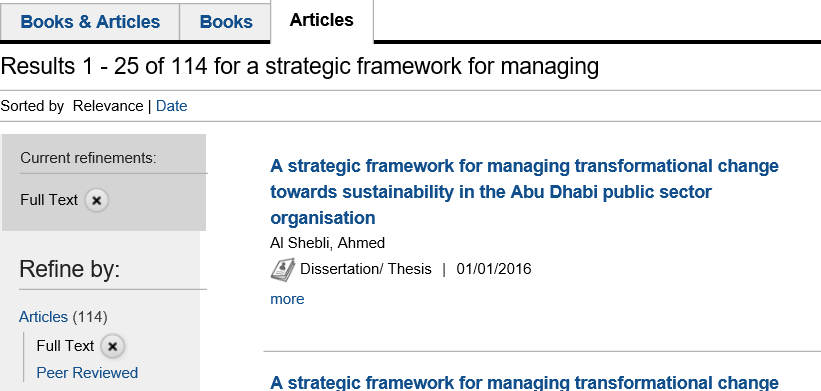Sort results by Date
The width and height of the screenshot is (821, 391).
point(171,106)
